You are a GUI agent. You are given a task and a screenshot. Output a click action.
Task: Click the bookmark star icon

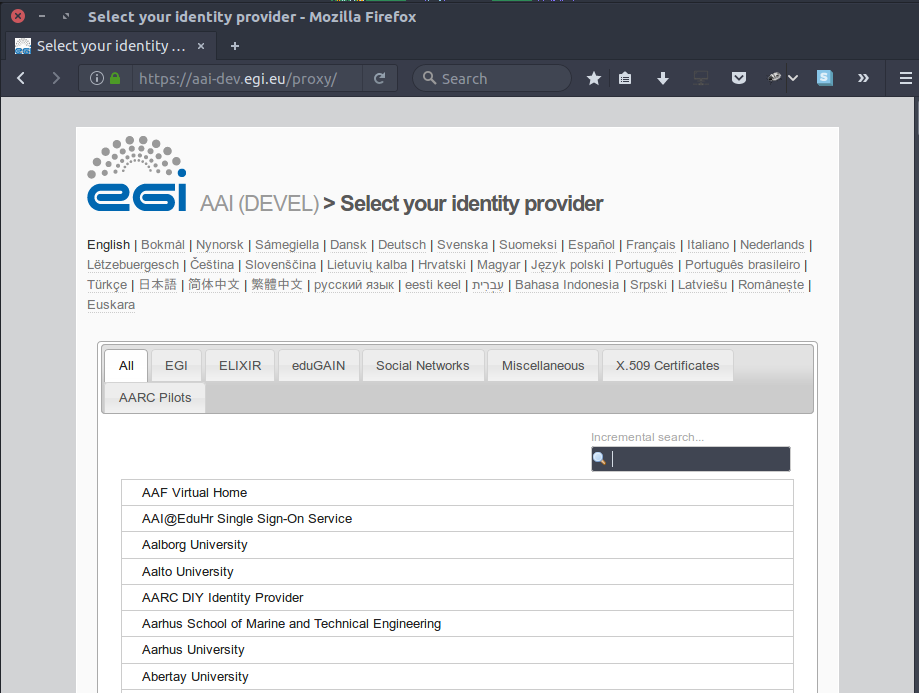coord(594,78)
